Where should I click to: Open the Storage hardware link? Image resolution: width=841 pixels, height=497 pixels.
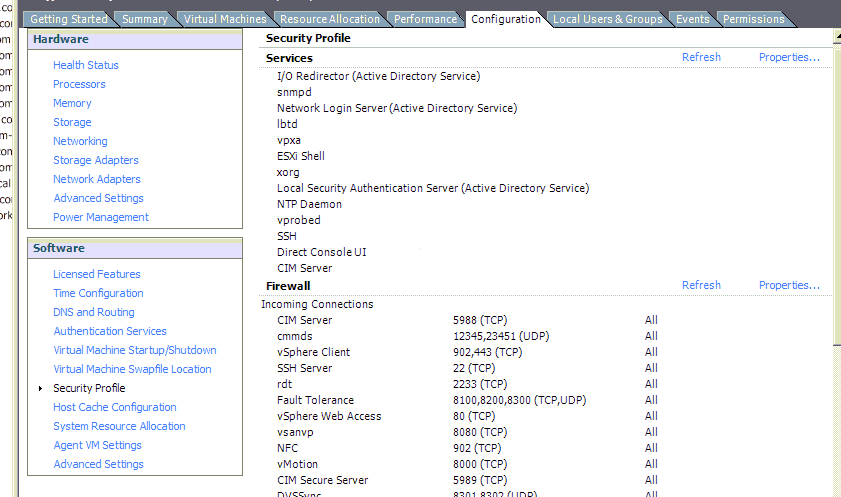(72, 122)
